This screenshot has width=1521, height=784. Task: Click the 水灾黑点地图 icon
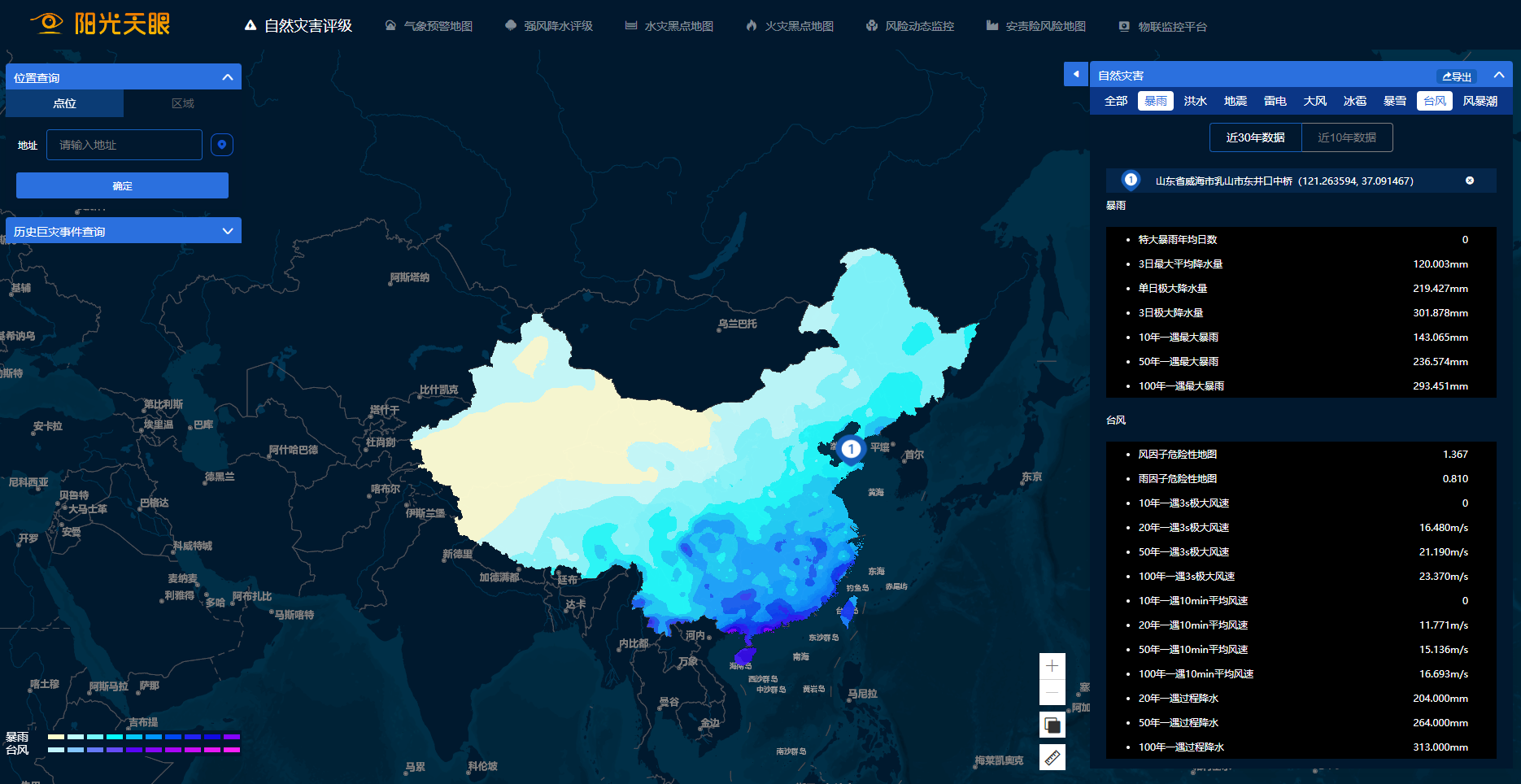click(x=630, y=26)
